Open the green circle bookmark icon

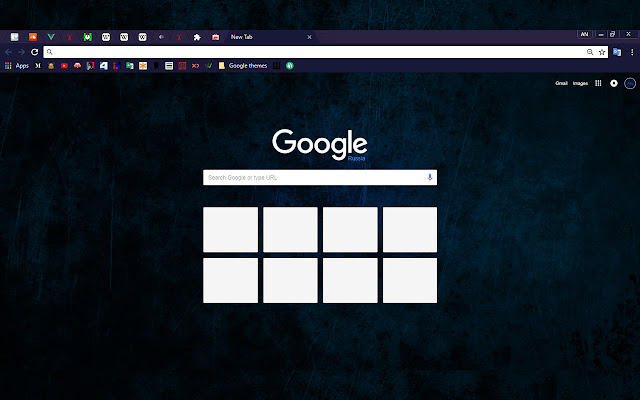(x=290, y=66)
